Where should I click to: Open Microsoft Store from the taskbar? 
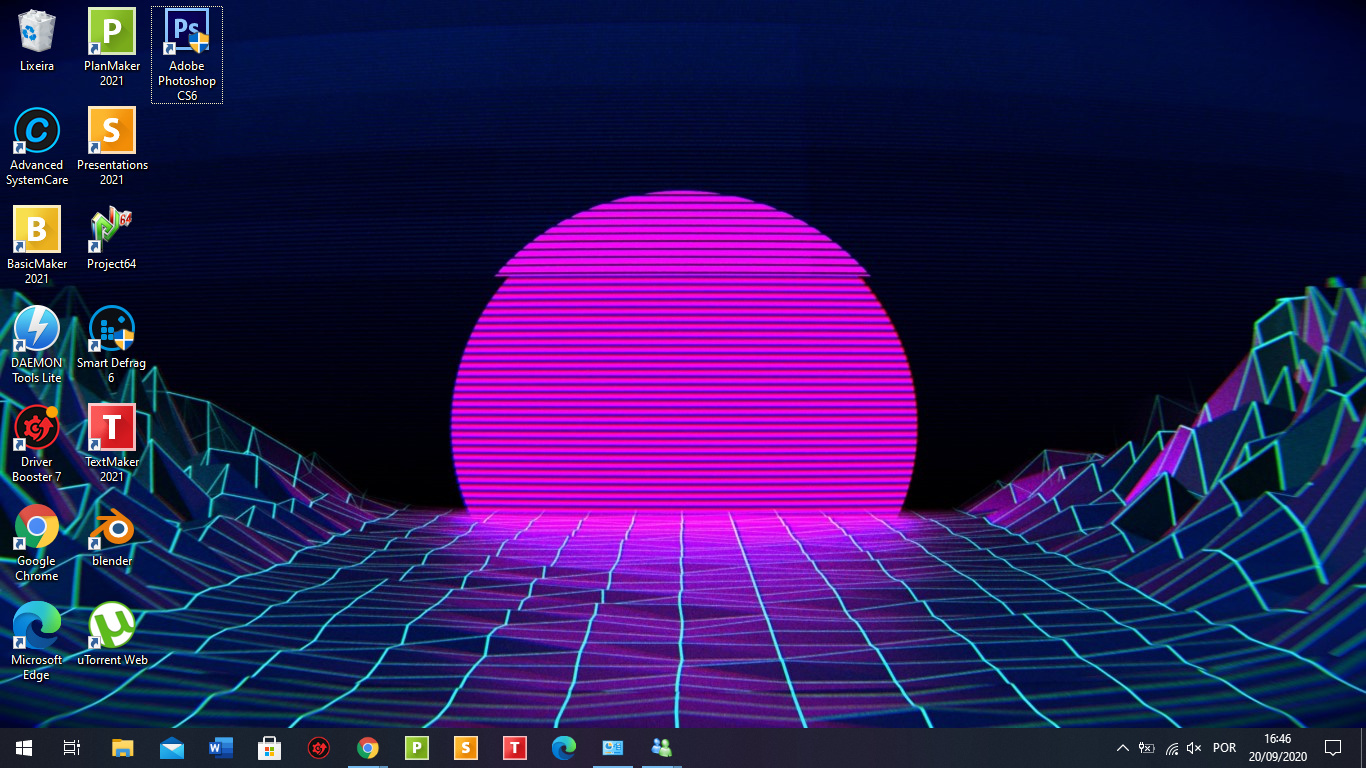tap(269, 748)
